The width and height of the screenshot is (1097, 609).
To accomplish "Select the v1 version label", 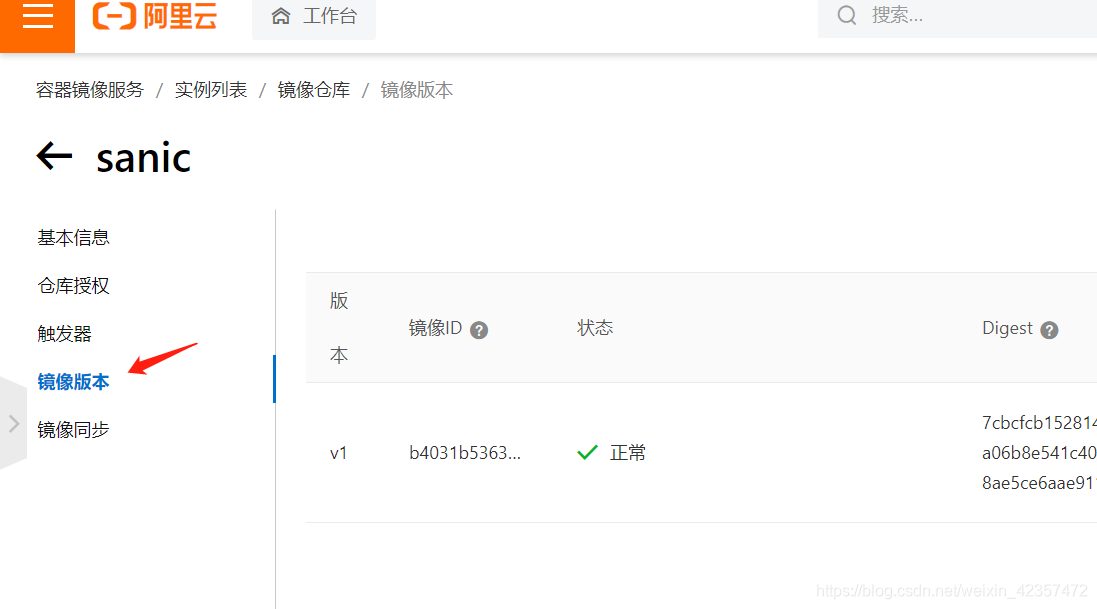I will tap(339, 452).
